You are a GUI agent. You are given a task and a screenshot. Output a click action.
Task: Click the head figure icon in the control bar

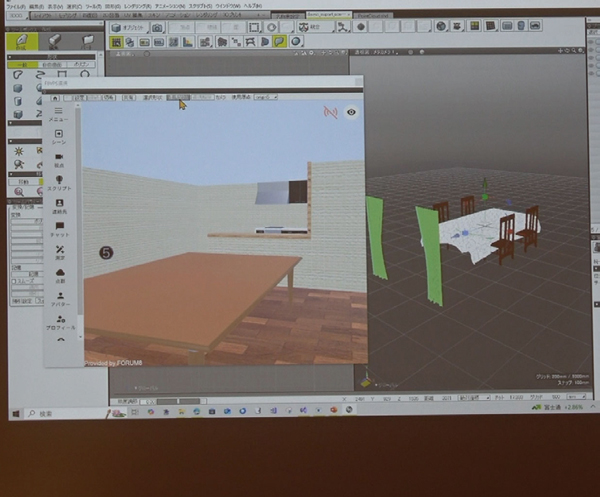(521, 26)
